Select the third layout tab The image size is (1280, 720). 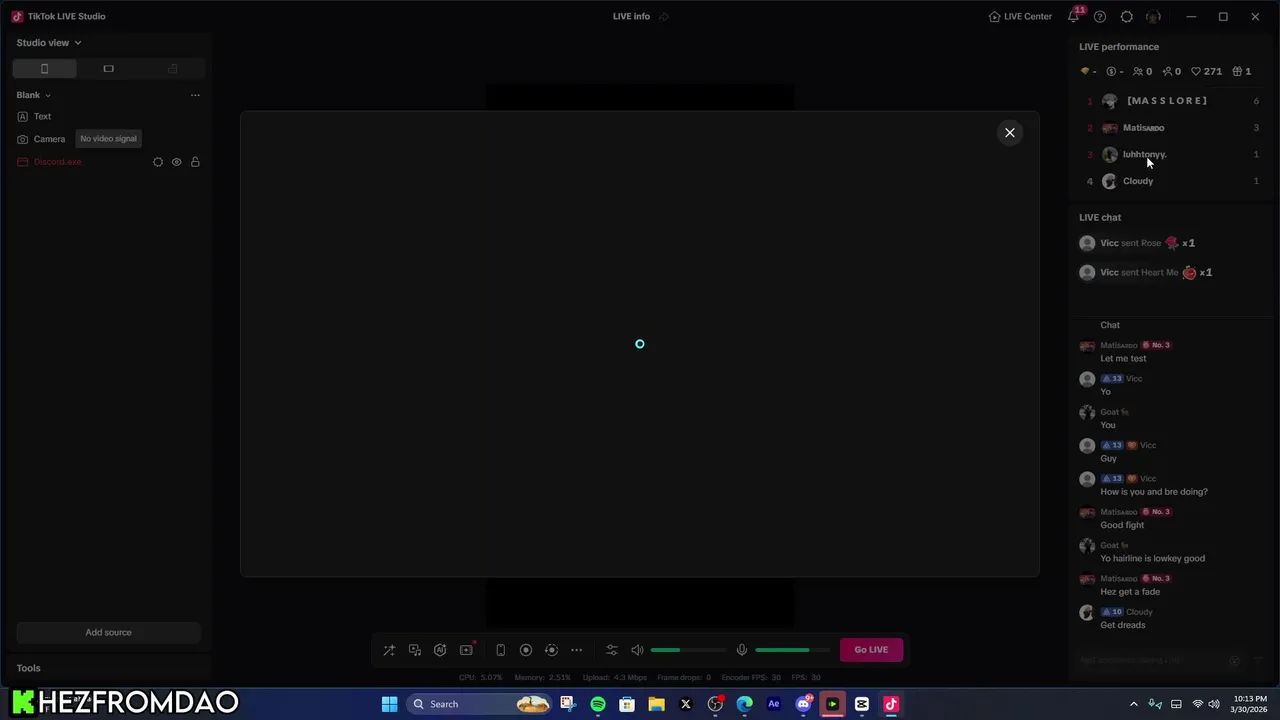172,69
